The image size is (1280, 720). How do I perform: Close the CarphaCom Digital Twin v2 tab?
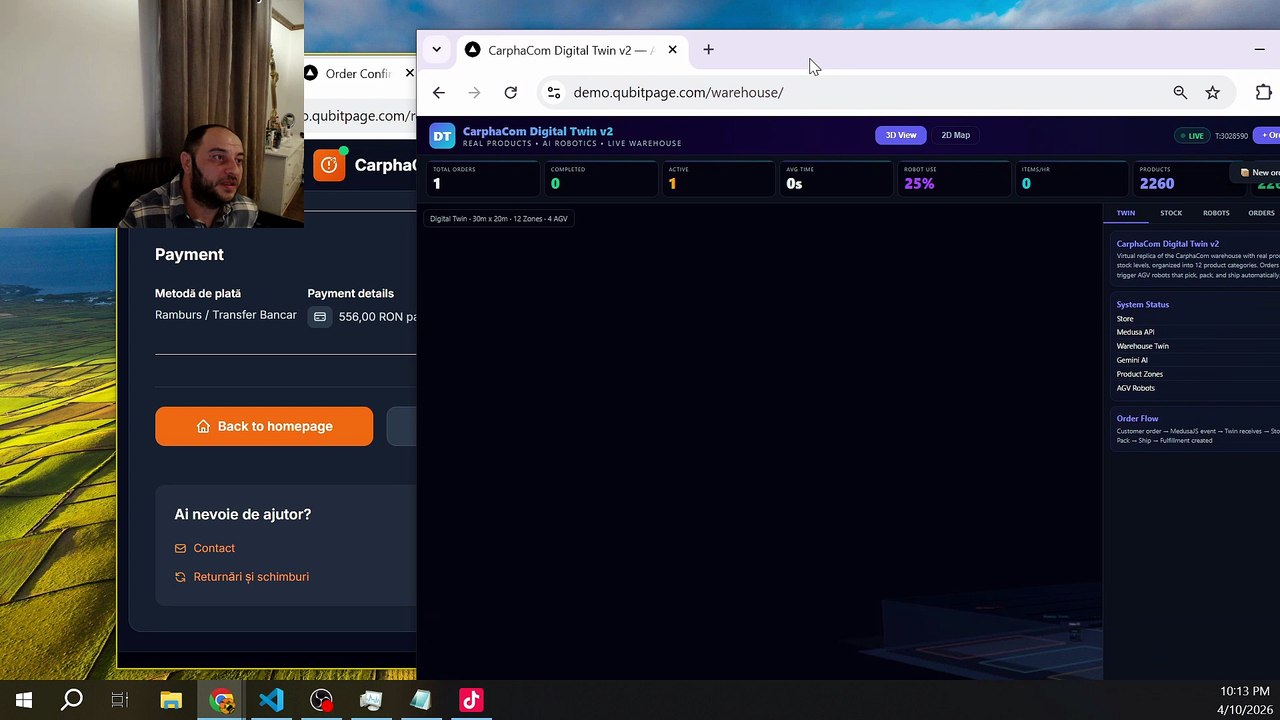672,50
